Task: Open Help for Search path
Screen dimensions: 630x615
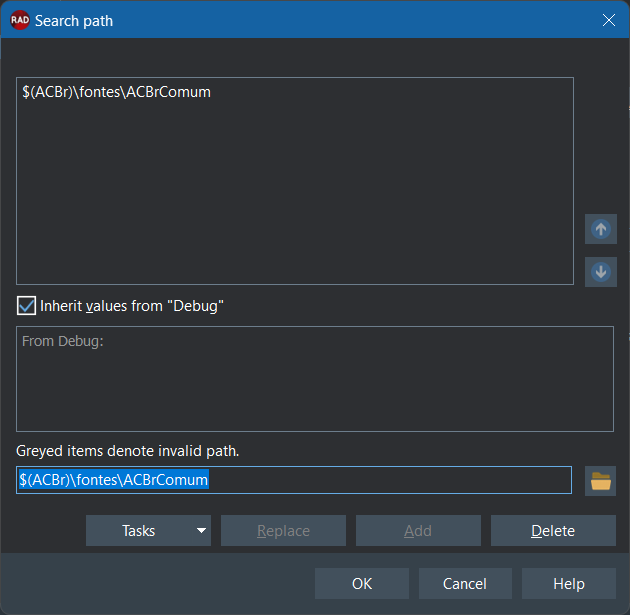Action: point(569,584)
